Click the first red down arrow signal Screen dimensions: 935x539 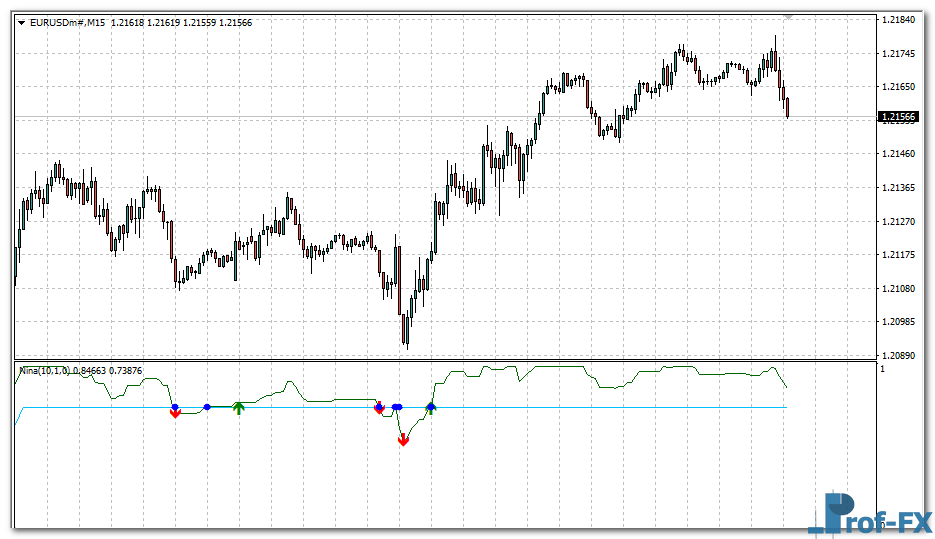pos(175,413)
